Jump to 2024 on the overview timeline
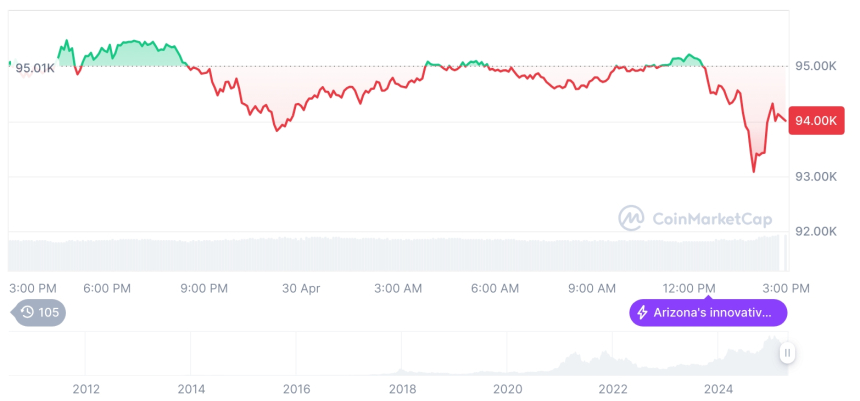Image resolution: width=860 pixels, height=401 pixels. pos(718,389)
